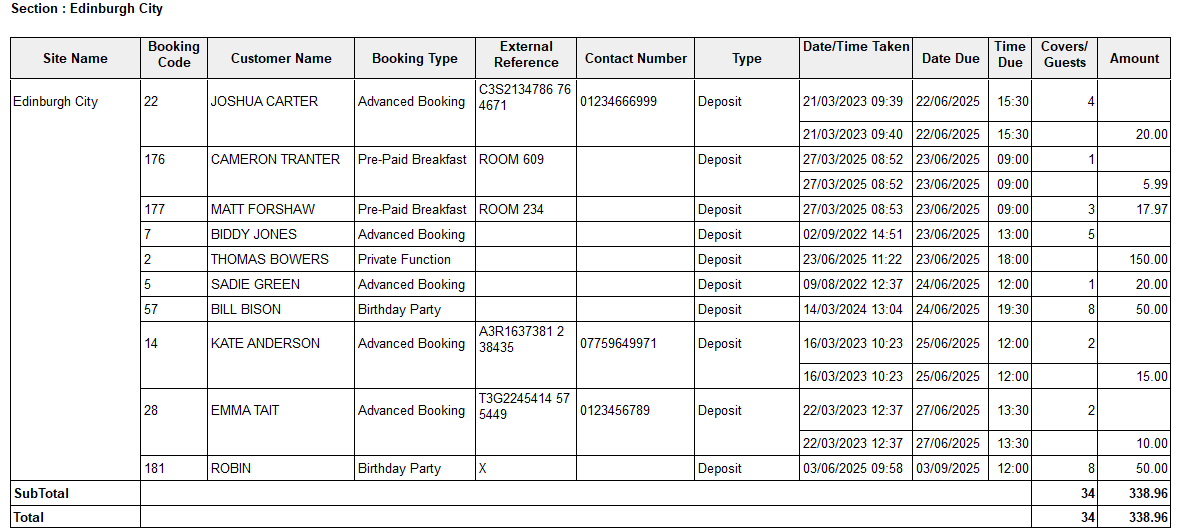Click the External Reference column header
The width and height of the screenshot is (1185, 532).
click(526, 54)
